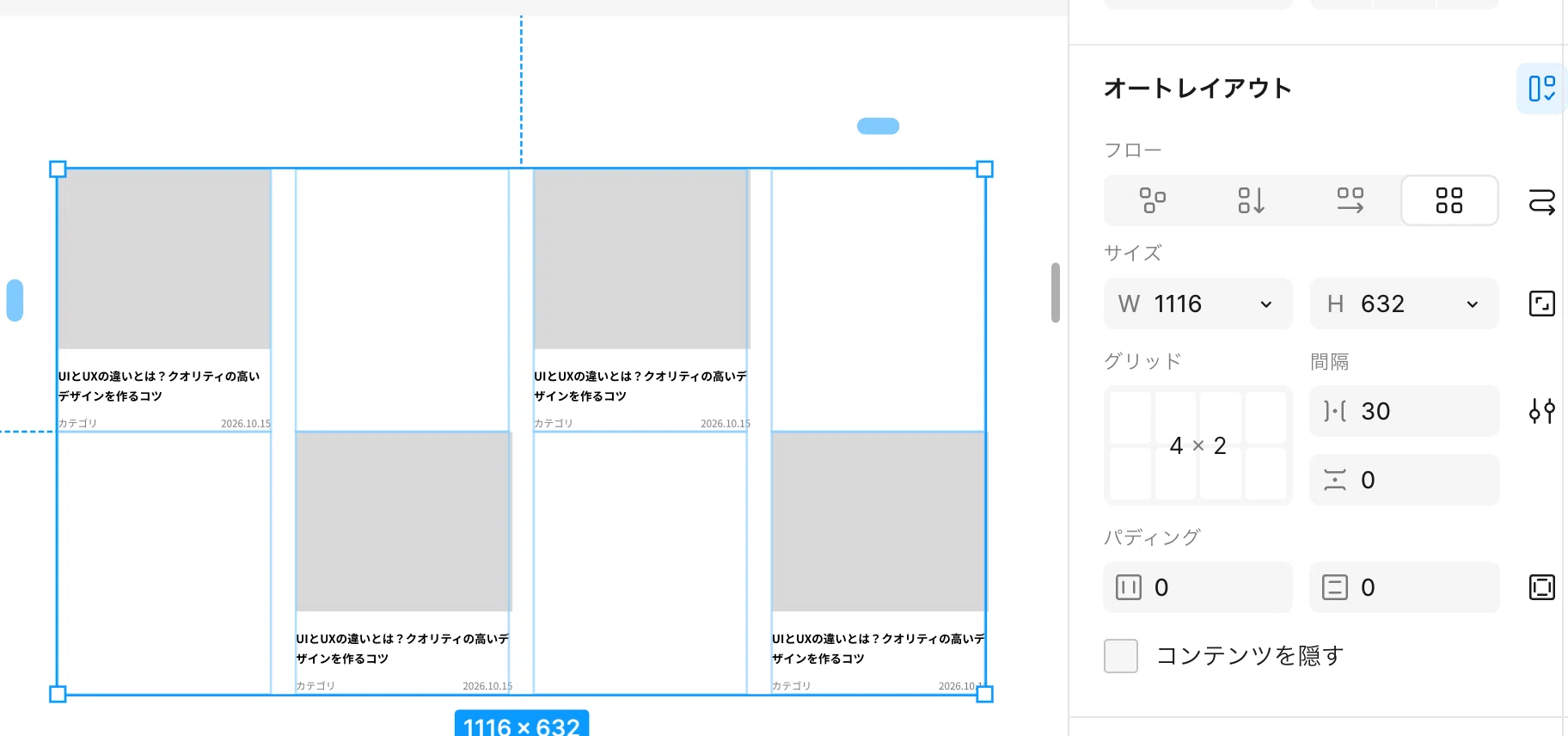This screenshot has height=736, width=1568.
Task: Check the コンテンツを隠す checkbox
Action: [x=1121, y=656]
